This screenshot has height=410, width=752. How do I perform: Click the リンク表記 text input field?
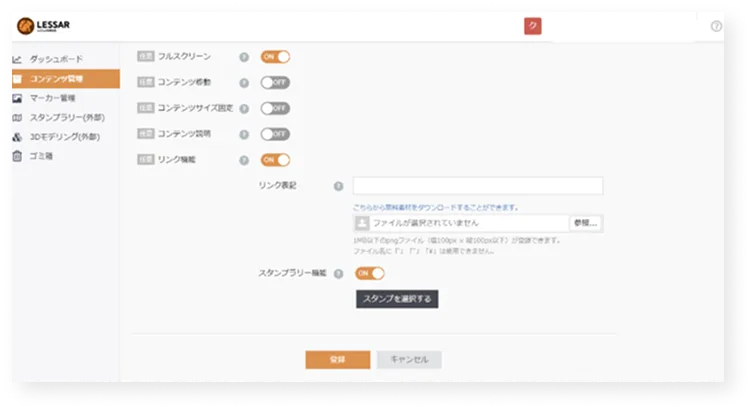click(478, 186)
